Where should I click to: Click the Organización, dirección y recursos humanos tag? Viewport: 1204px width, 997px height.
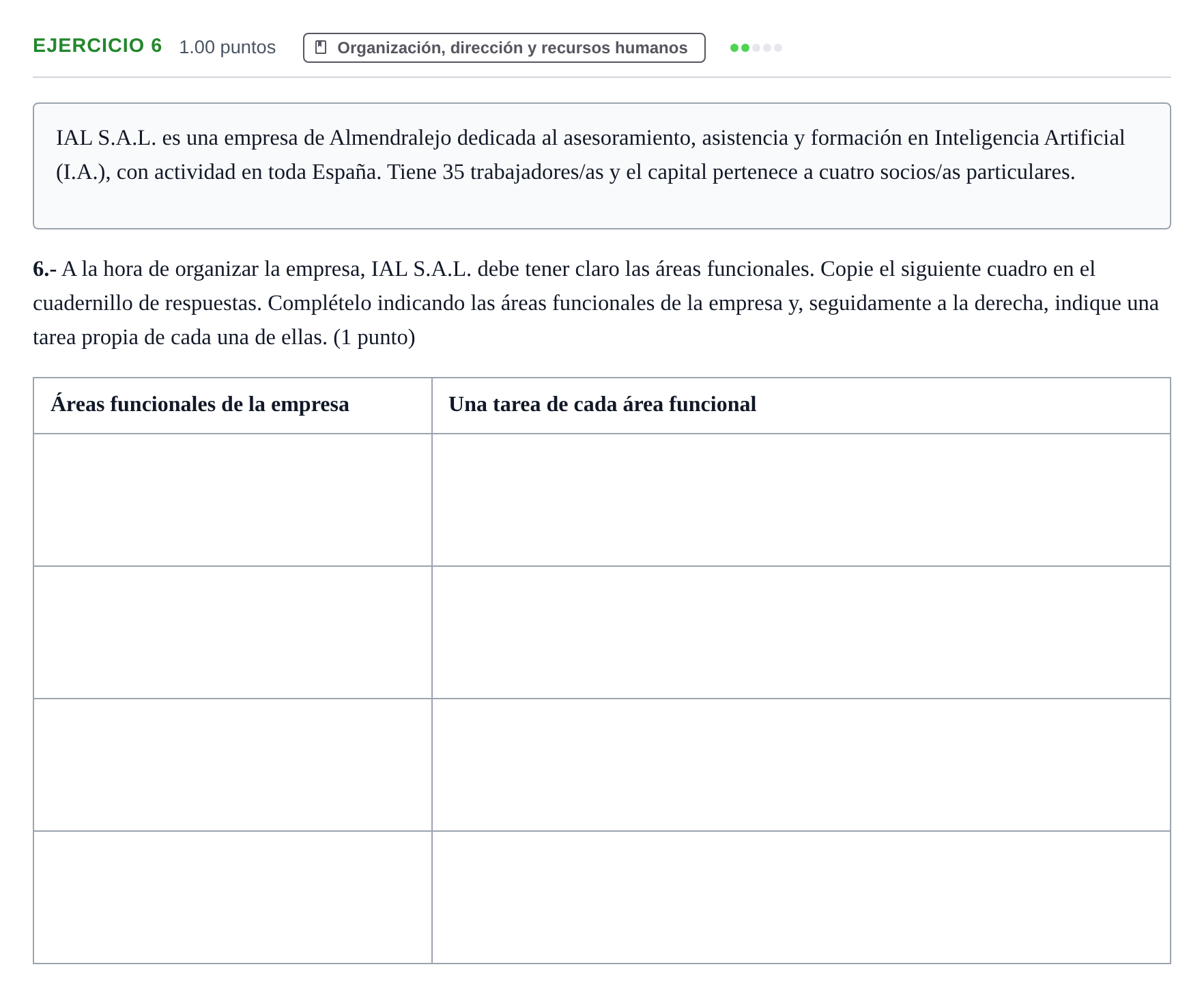tap(504, 48)
